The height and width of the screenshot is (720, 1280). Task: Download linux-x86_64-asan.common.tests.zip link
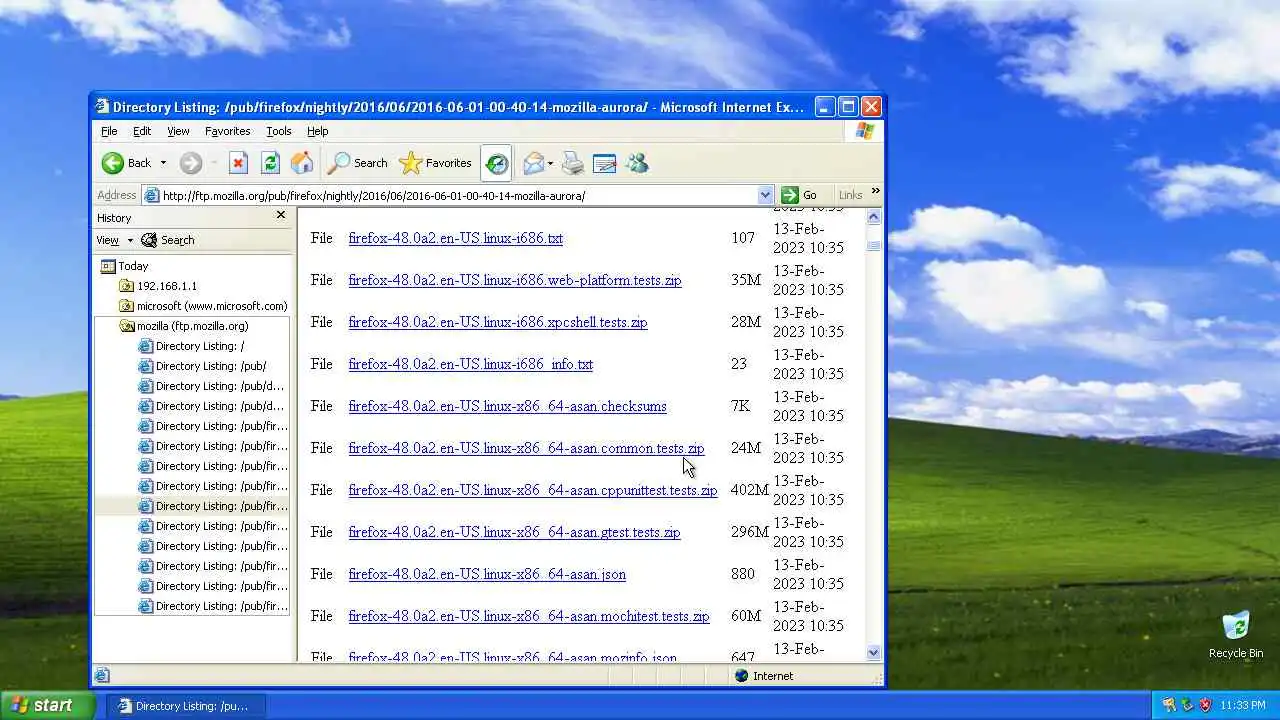tap(526, 448)
